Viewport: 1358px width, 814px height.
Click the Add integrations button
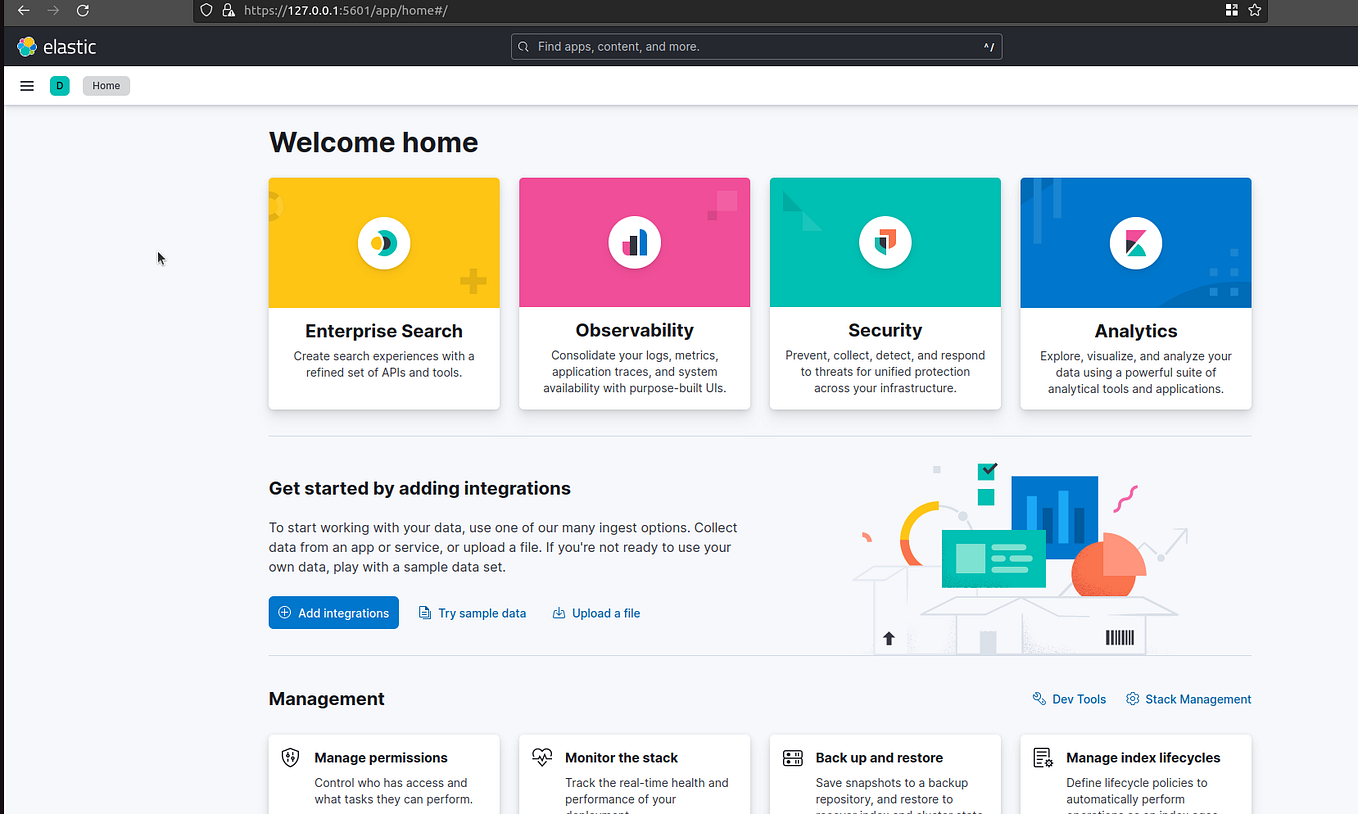point(333,612)
